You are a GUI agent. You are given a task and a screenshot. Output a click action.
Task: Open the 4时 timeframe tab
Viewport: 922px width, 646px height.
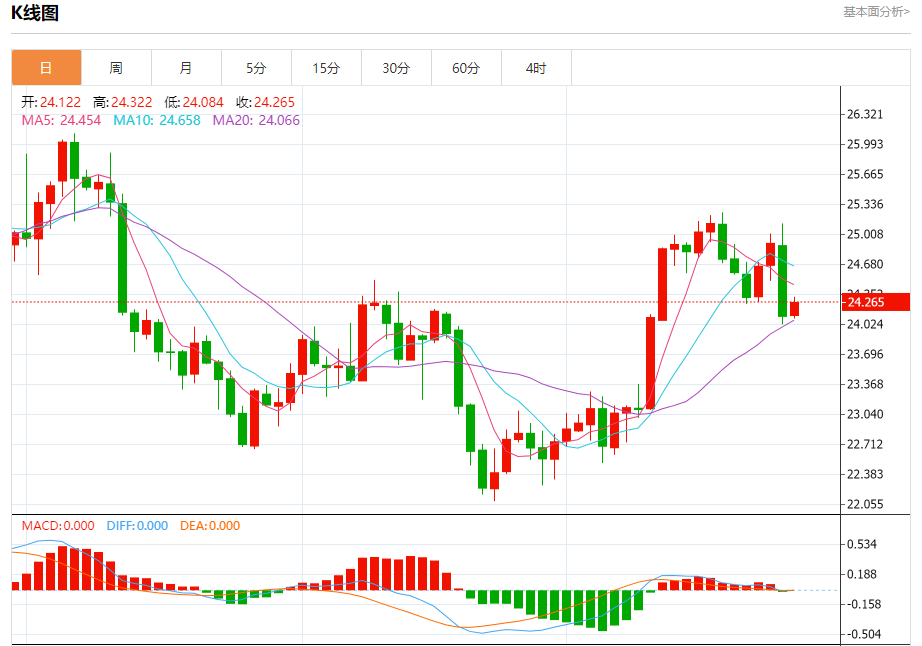point(536,68)
